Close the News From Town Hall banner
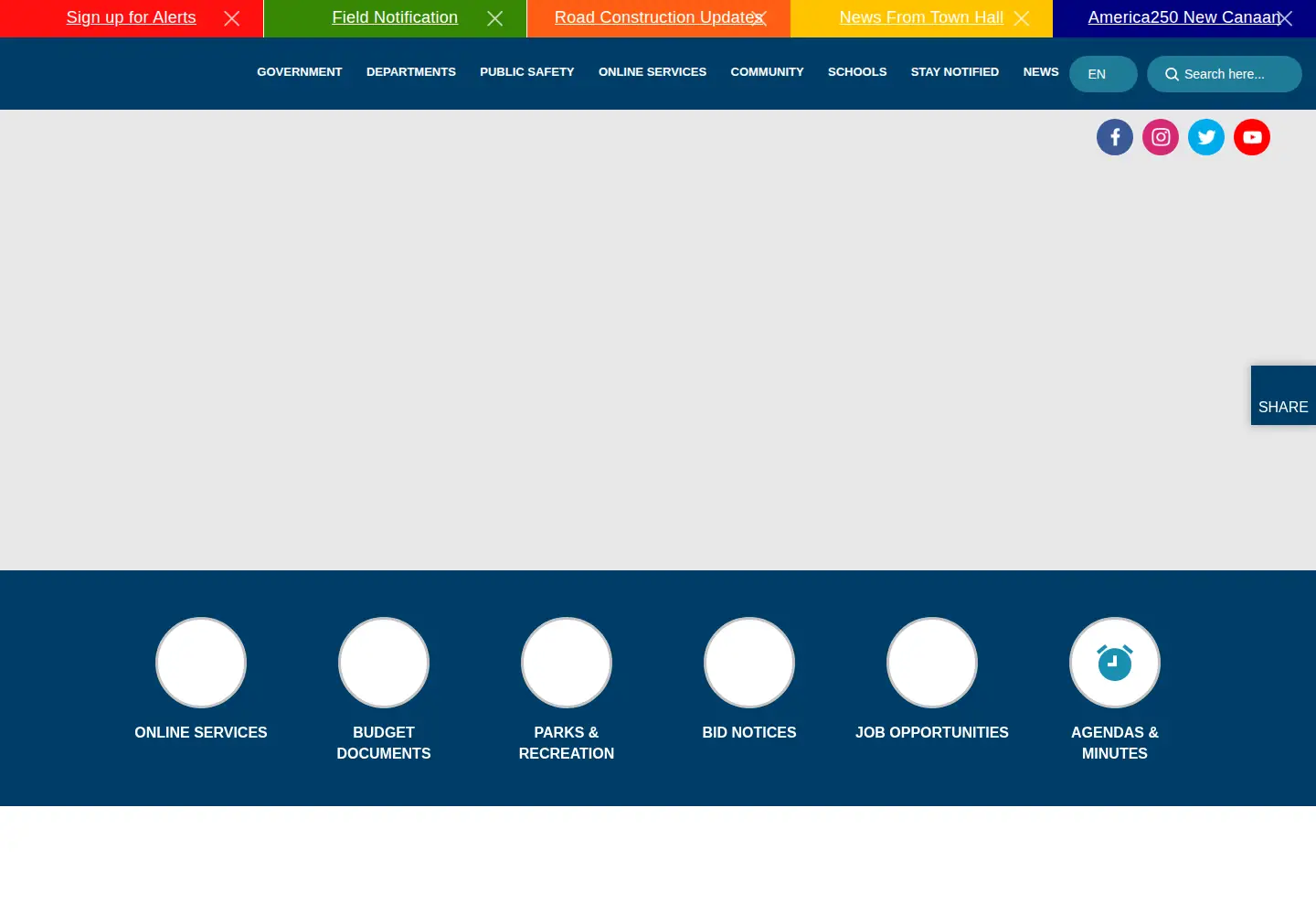The image size is (1316, 914). pos(1022,18)
